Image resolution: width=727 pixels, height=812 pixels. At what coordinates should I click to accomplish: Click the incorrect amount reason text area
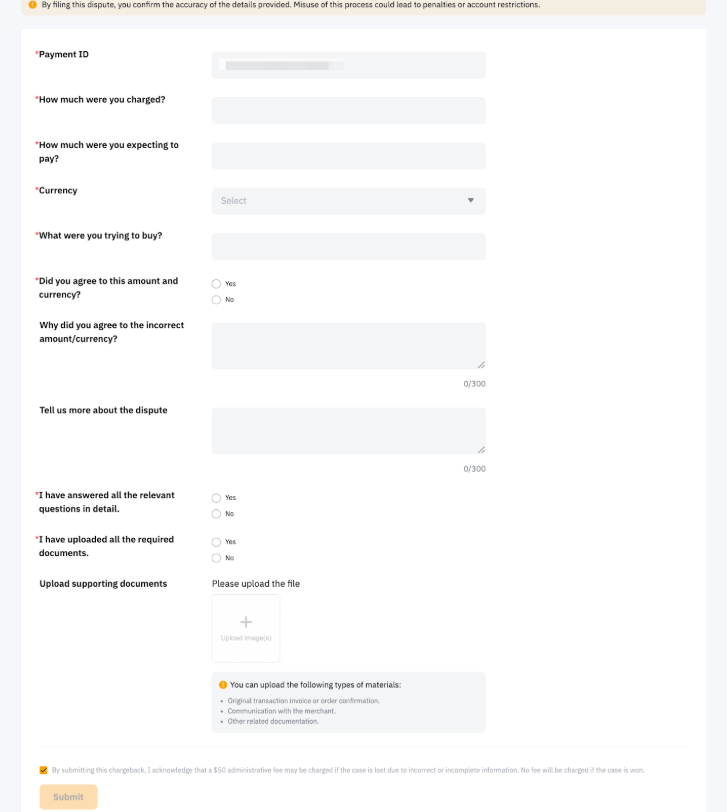pyautogui.click(x=348, y=346)
